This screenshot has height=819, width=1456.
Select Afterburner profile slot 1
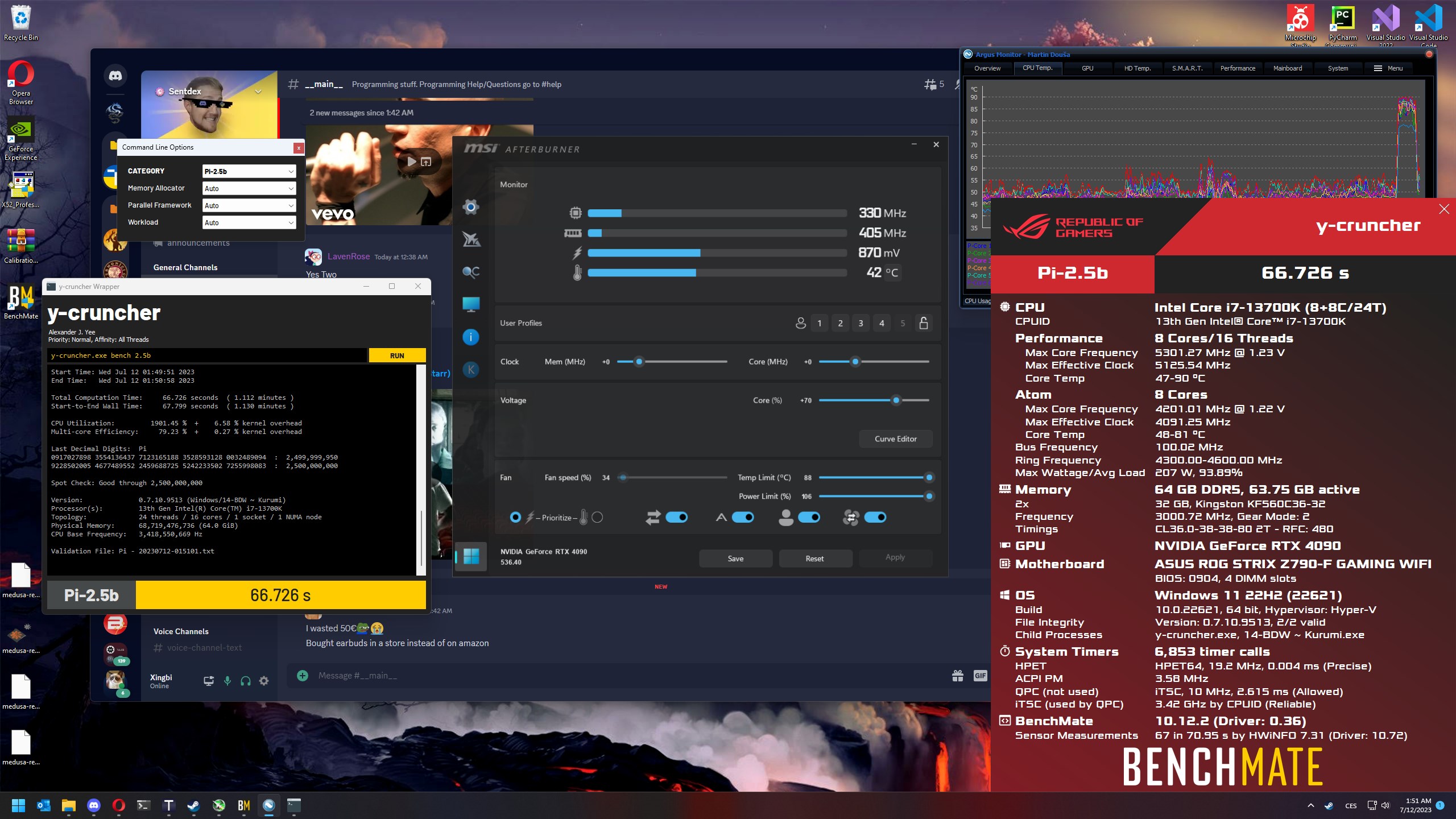click(820, 323)
